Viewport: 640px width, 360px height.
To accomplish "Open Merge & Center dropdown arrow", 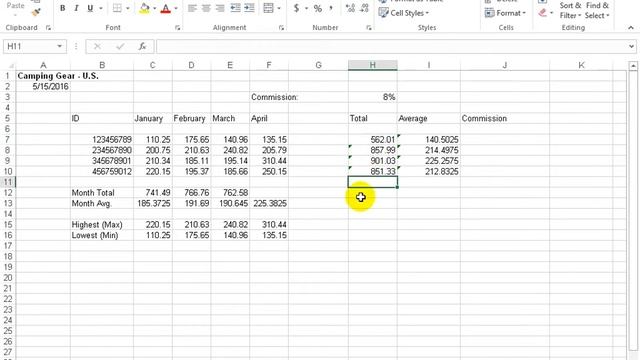I will [x=279, y=8].
